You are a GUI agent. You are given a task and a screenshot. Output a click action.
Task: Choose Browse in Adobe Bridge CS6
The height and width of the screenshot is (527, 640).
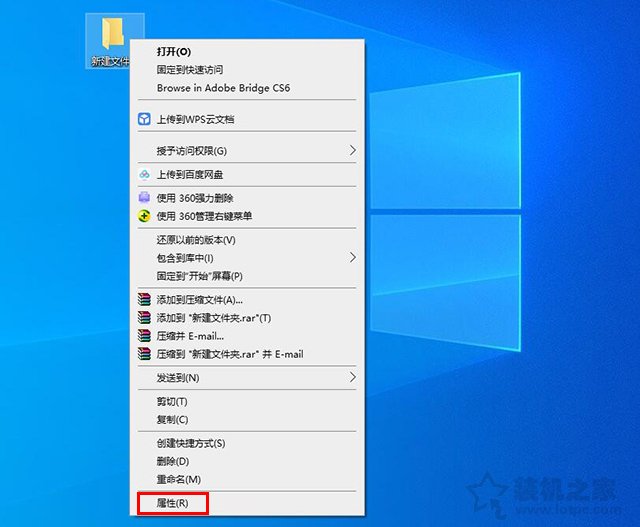pyautogui.click(x=247, y=88)
